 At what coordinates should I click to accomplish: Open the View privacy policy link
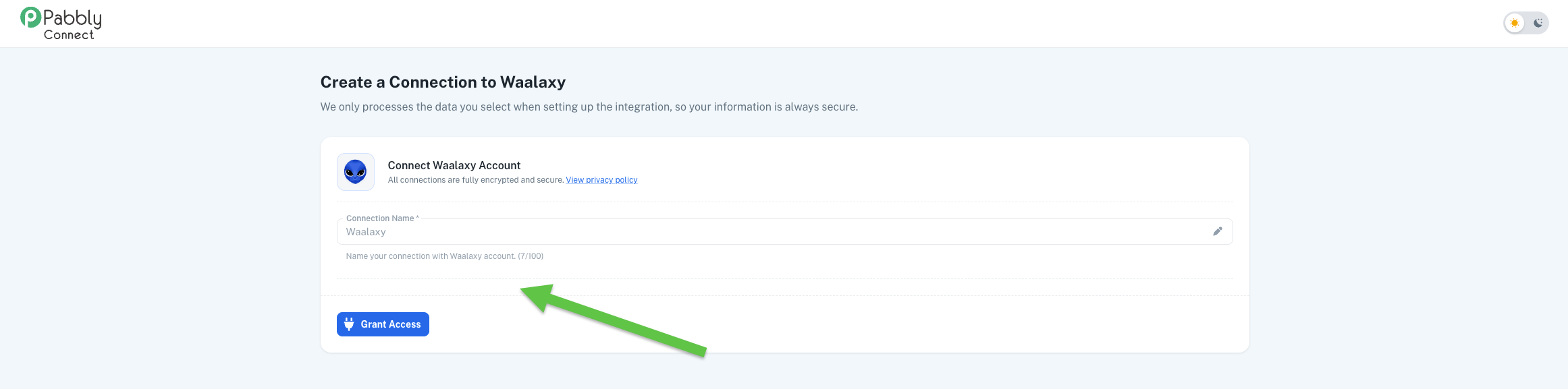click(601, 180)
